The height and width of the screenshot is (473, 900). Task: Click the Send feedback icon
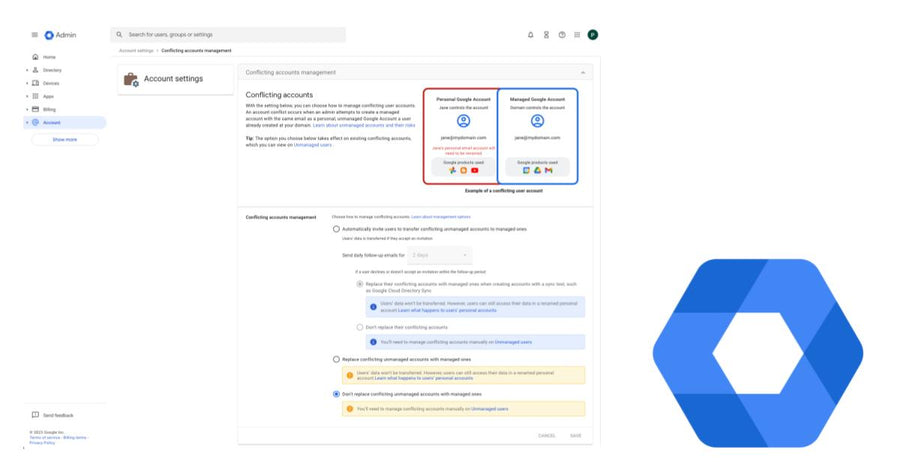tap(36, 415)
